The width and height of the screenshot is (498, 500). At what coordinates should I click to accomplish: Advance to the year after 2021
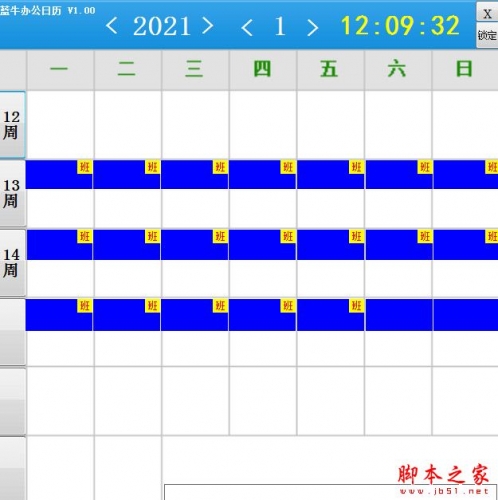point(208,26)
